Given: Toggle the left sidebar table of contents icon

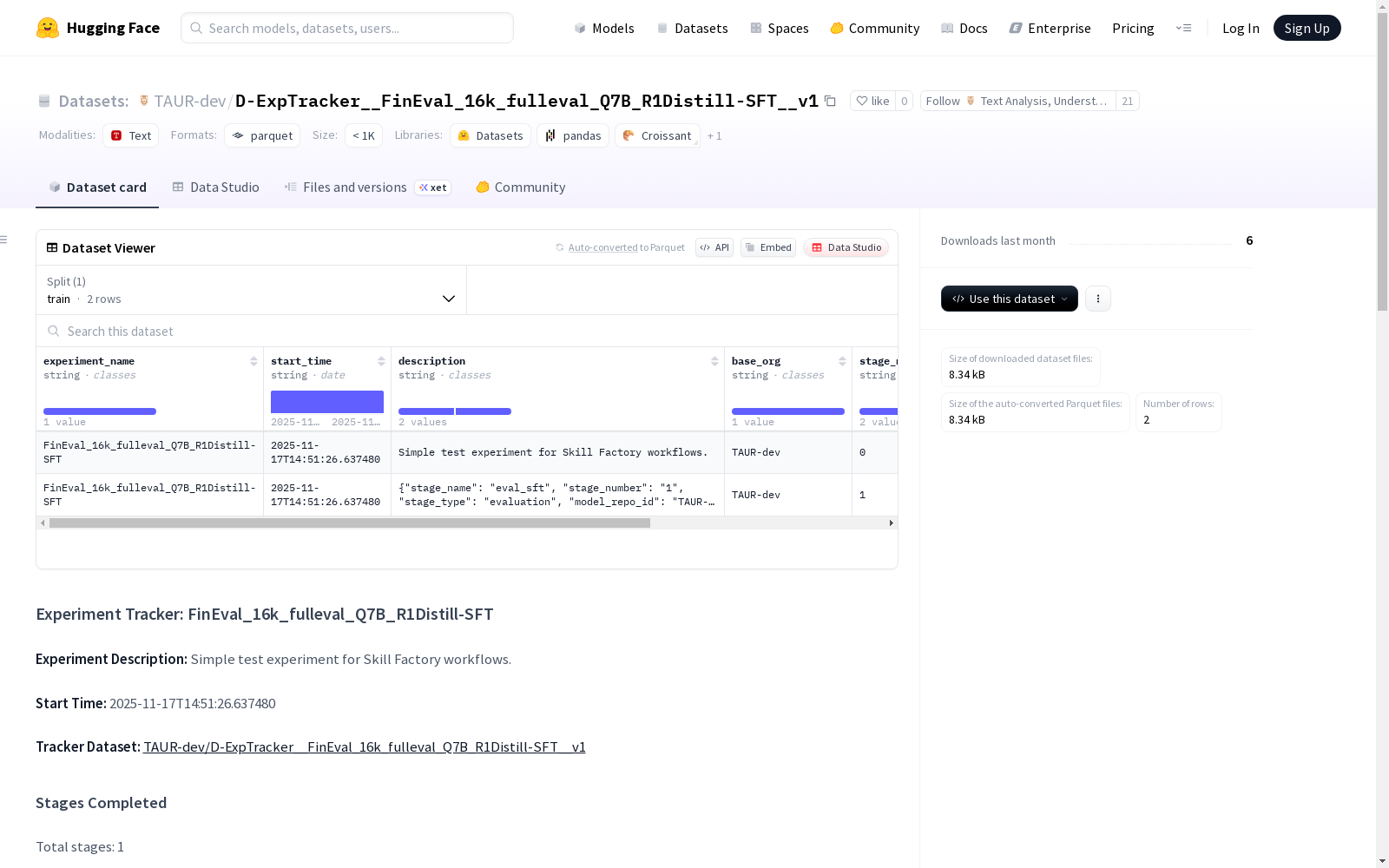Looking at the screenshot, I should [4, 240].
